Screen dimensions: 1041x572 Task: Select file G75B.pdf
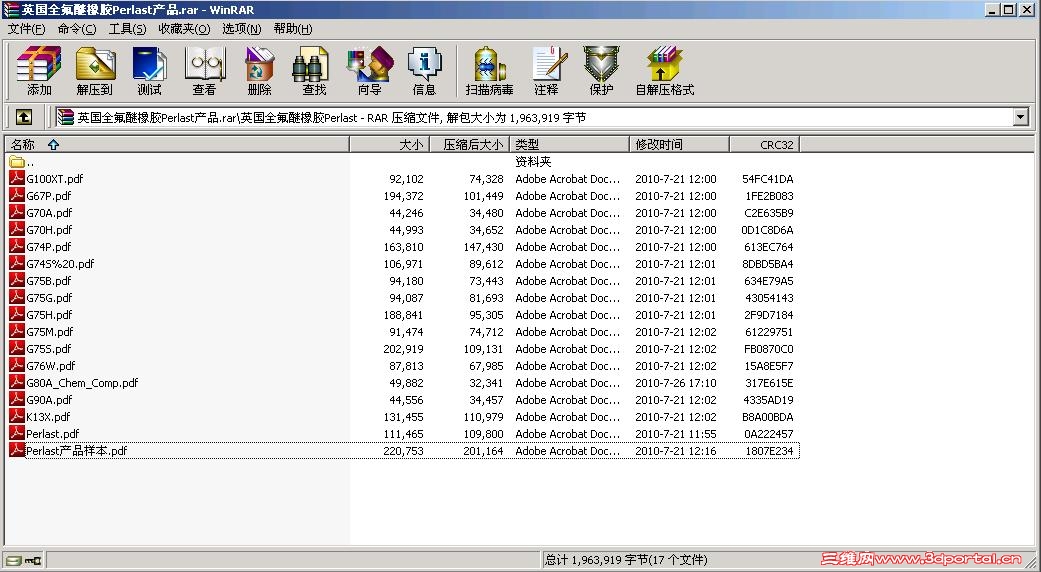(48, 281)
